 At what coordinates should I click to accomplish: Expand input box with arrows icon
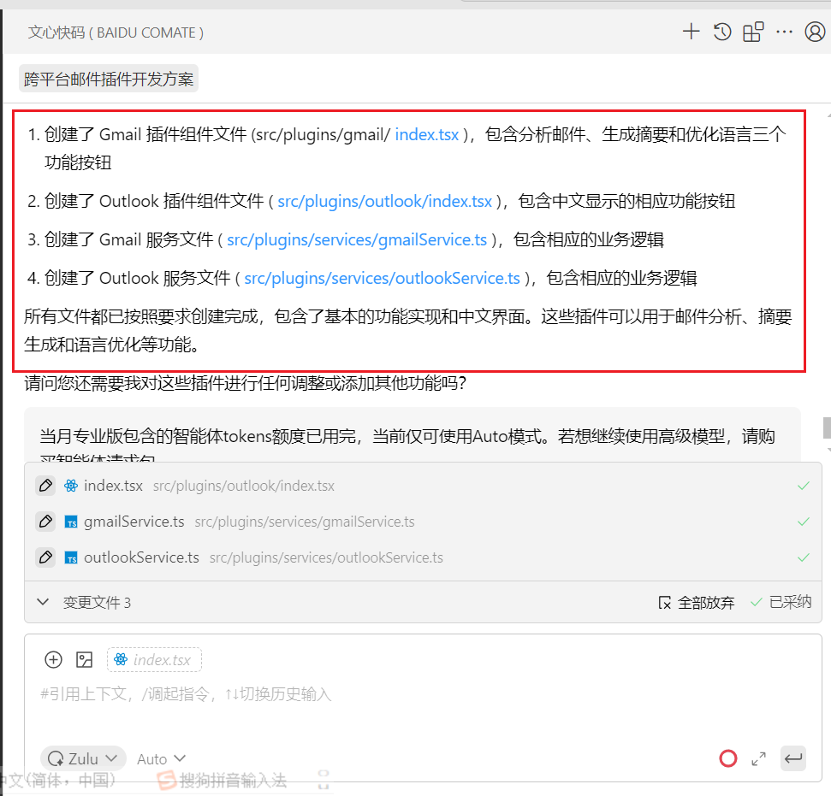759,759
